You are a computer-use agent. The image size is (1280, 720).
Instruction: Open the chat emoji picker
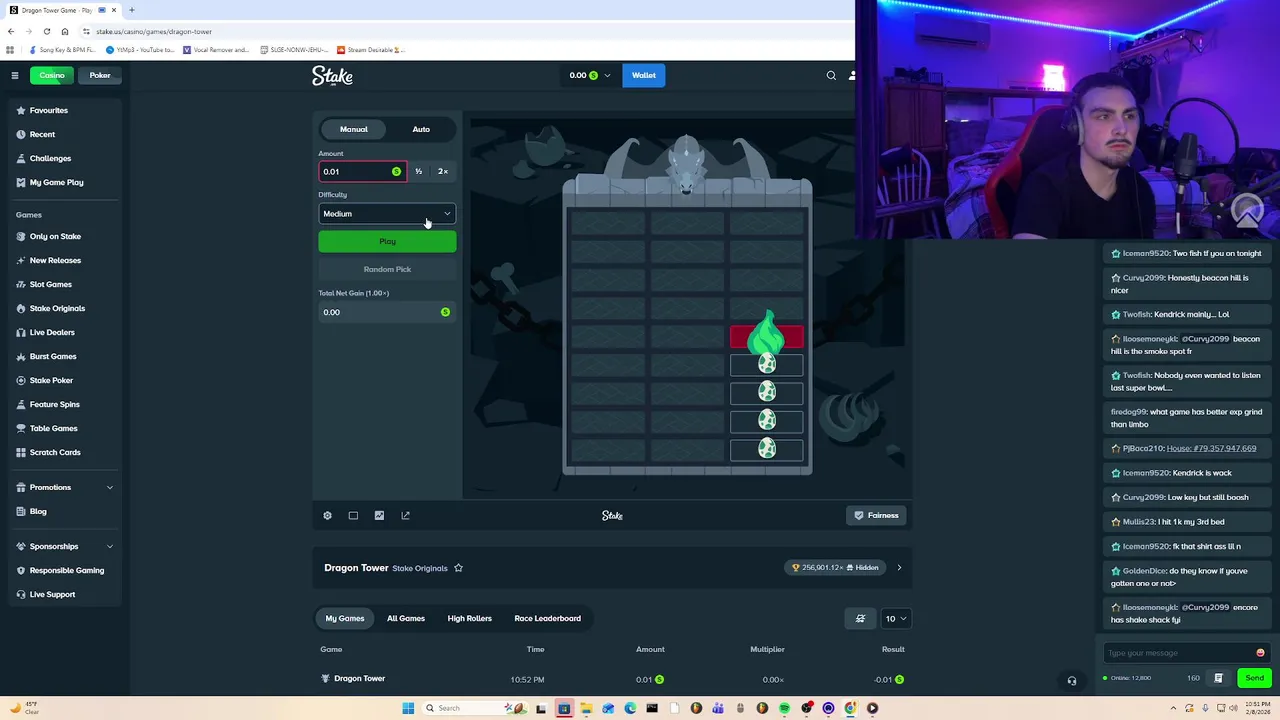pos(1260,653)
